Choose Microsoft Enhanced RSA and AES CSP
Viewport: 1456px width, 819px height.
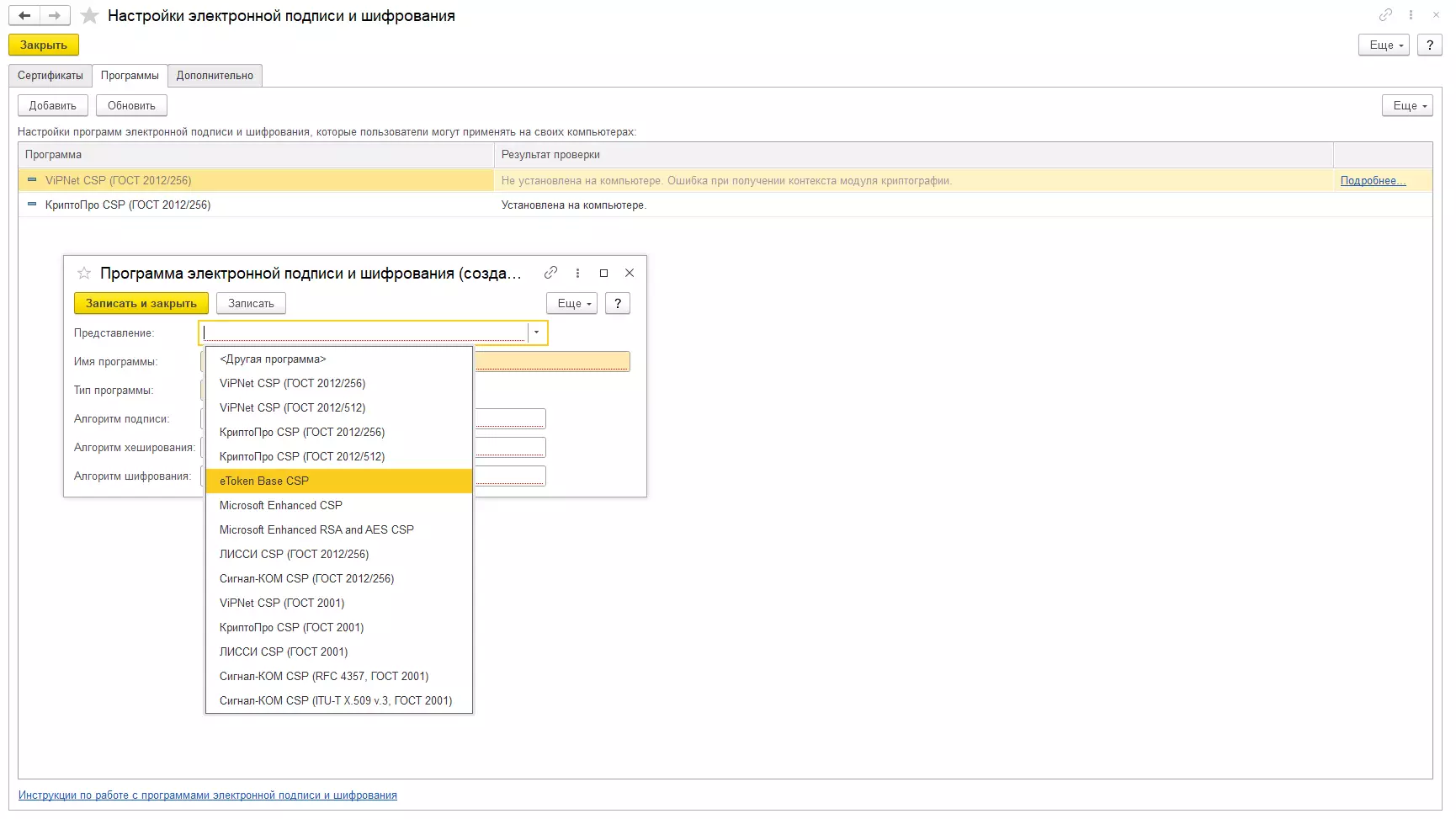click(x=339, y=530)
